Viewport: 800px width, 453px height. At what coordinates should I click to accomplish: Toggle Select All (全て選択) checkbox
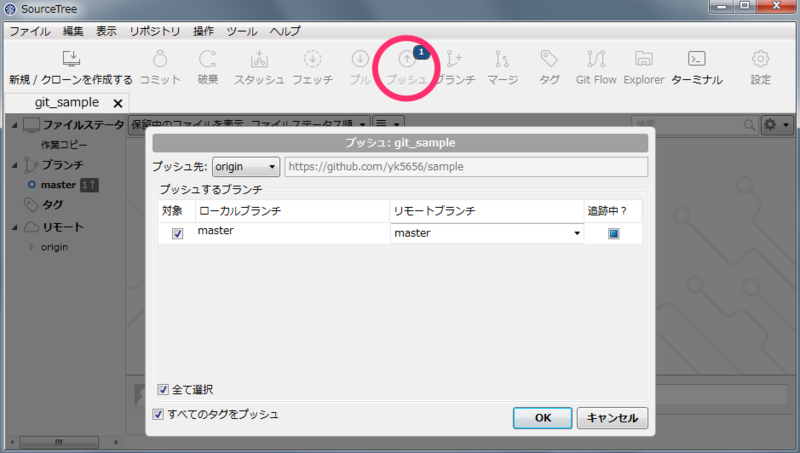pyautogui.click(x=163, y=390)
